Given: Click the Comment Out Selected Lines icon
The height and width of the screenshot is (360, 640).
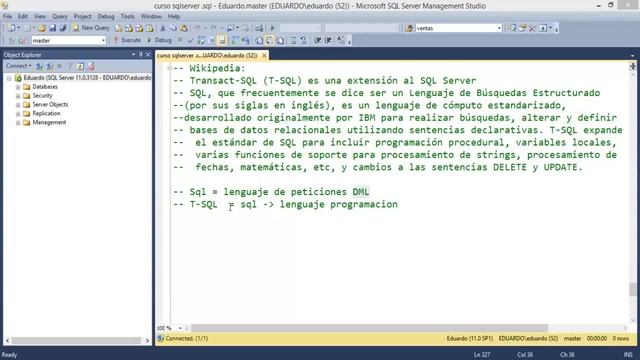Looking at the screenshot, I should point(293,40).
